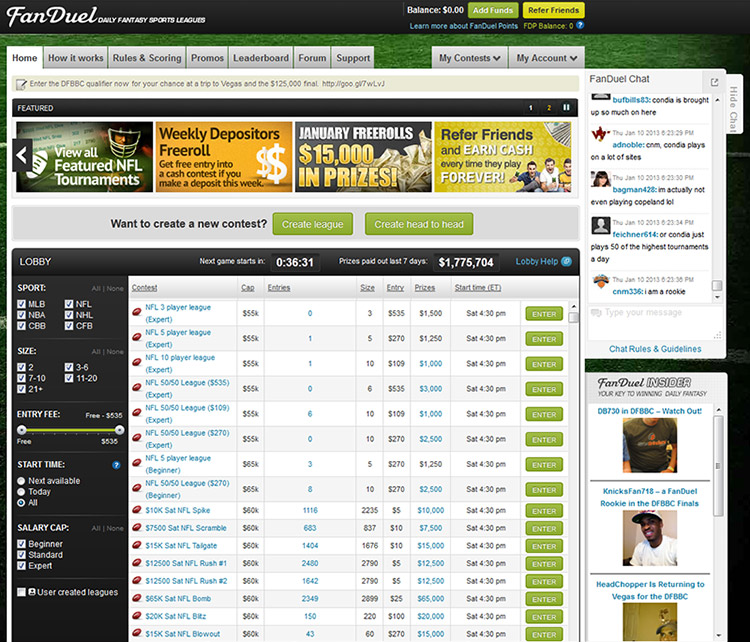The width and height of the screenshot is (750, 642).
Task: Toggle the CBB sport checkbox
Action: pyautogui.click(x=21, y=326)
